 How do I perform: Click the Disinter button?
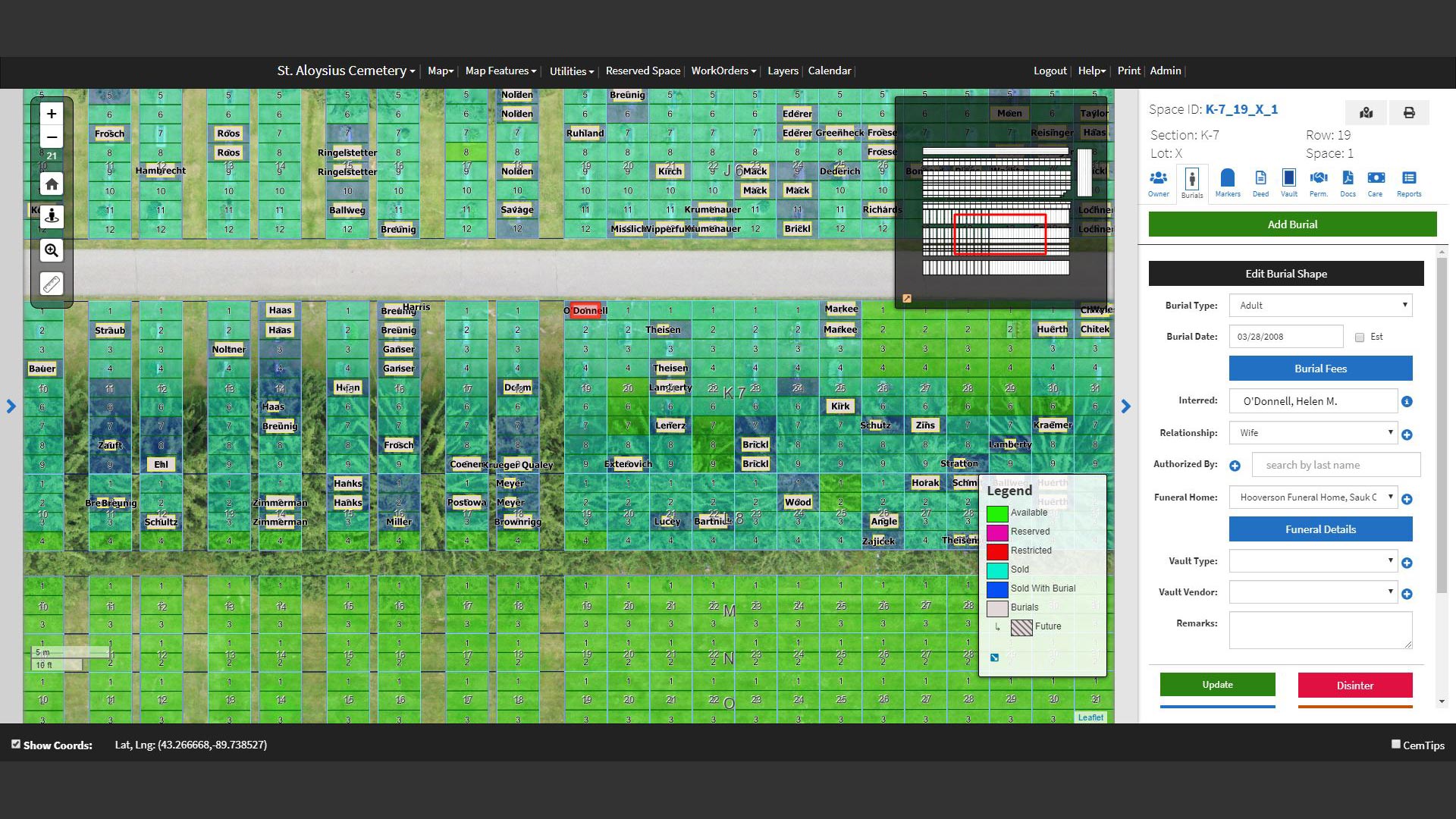1354,685
